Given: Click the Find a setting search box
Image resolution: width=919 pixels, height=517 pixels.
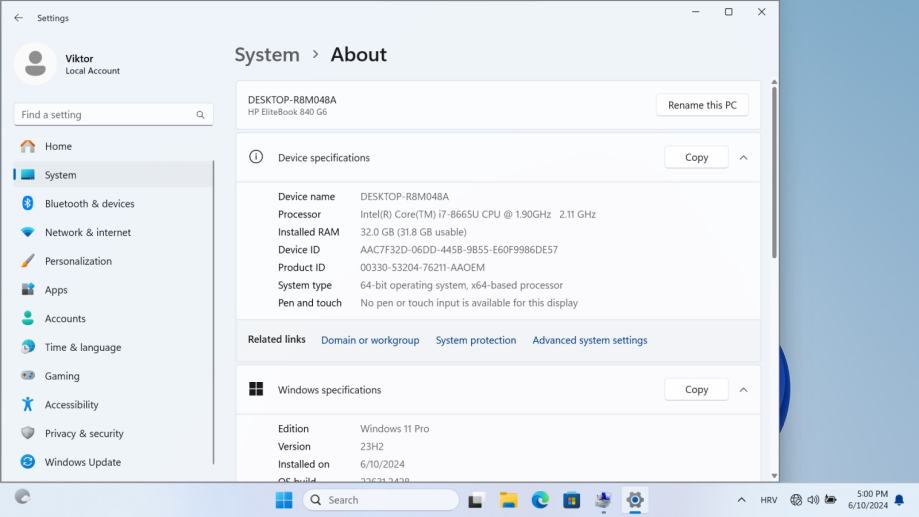Looking at the screenshot, I should [106, 115].
